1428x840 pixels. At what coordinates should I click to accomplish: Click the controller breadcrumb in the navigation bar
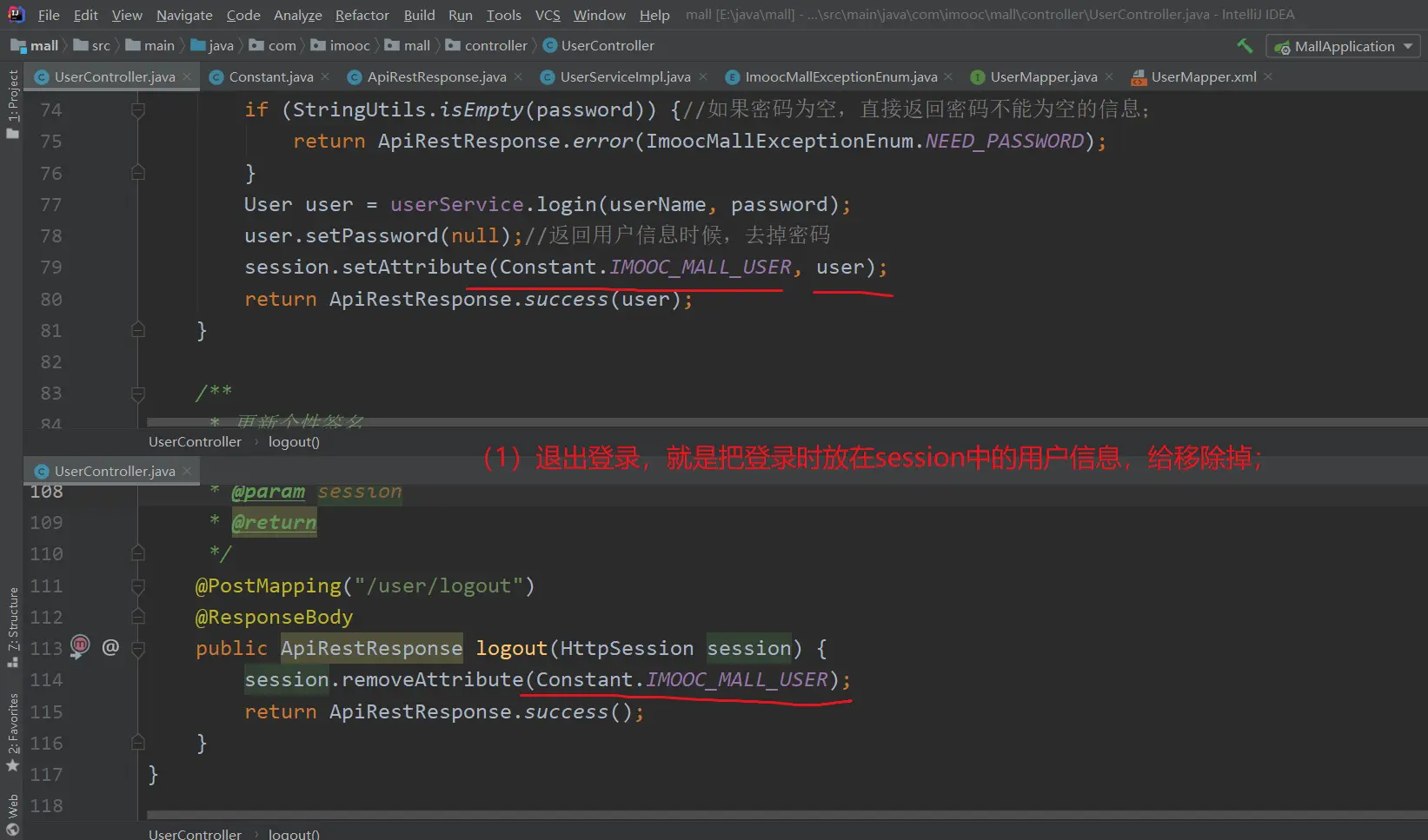(495, 46)
